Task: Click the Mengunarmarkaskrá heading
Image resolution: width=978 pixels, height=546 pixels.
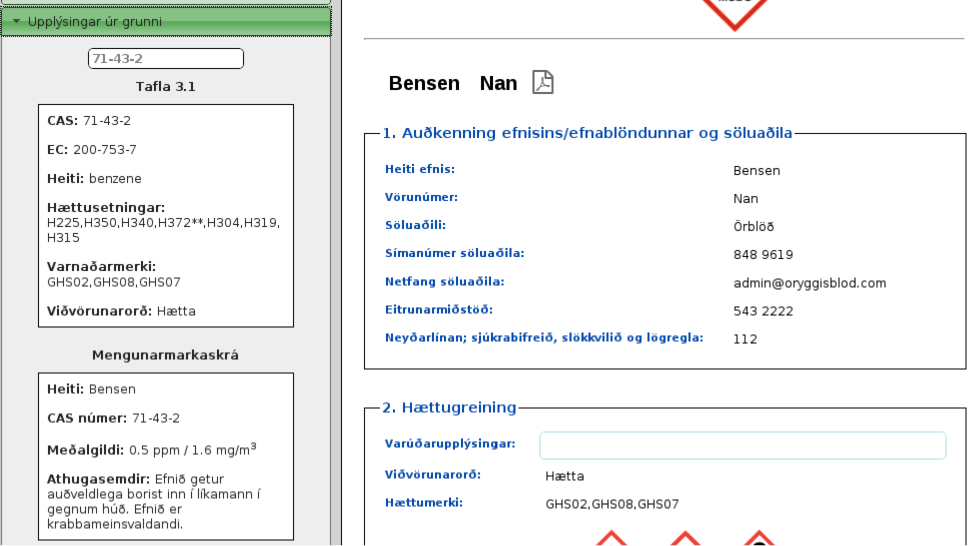Action: (x=166, y=355)
